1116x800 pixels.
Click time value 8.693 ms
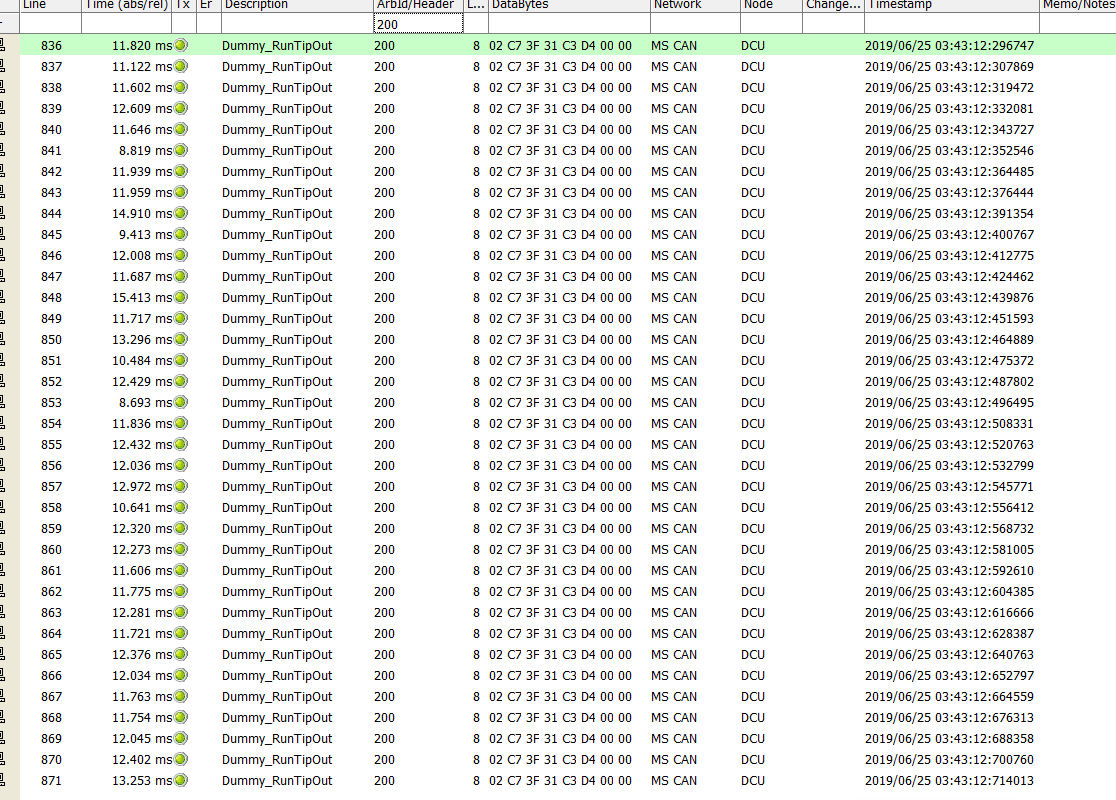[145, 402]
